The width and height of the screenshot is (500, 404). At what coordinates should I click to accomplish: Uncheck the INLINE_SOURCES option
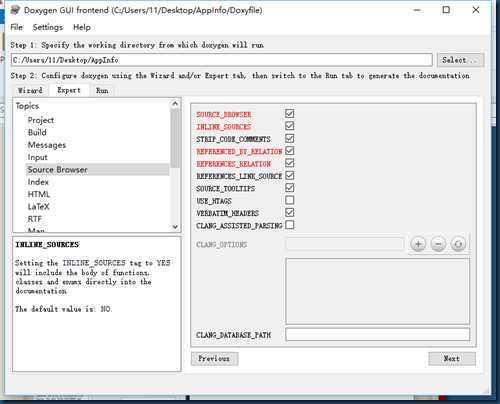[x=290, y=126]
